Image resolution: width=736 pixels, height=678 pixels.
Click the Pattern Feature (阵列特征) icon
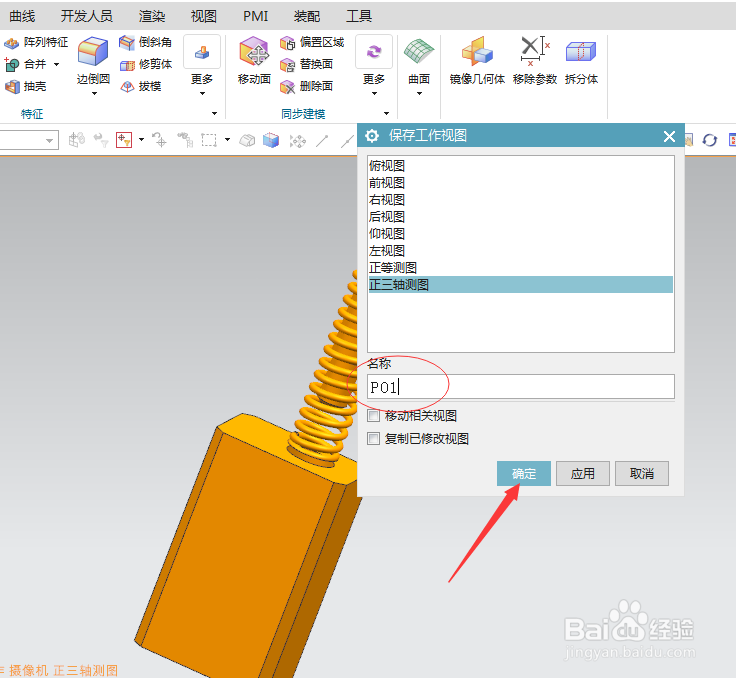[x=11, y=43]
